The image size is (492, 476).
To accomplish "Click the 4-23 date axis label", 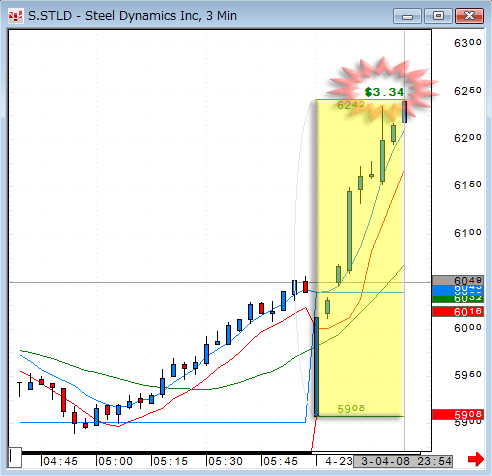I will [339, 461].
